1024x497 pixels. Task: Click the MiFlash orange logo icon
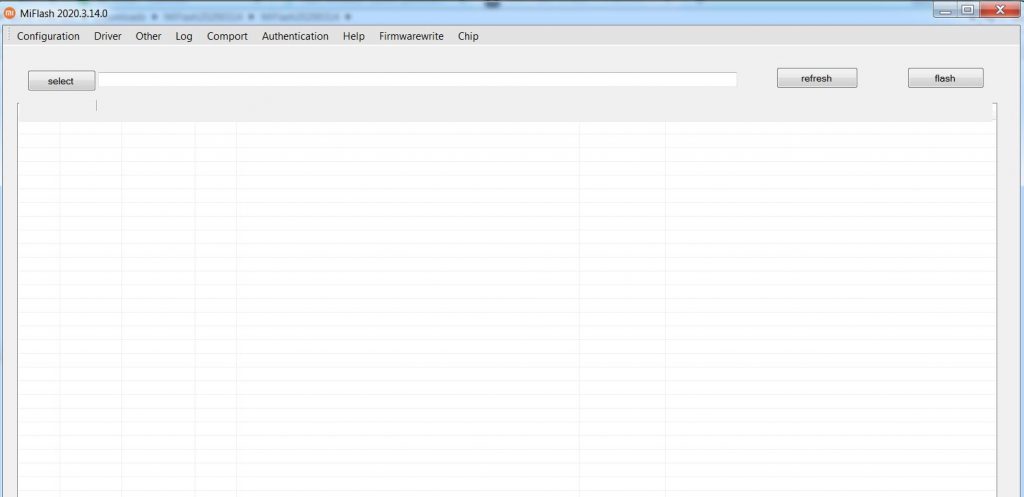9,13
